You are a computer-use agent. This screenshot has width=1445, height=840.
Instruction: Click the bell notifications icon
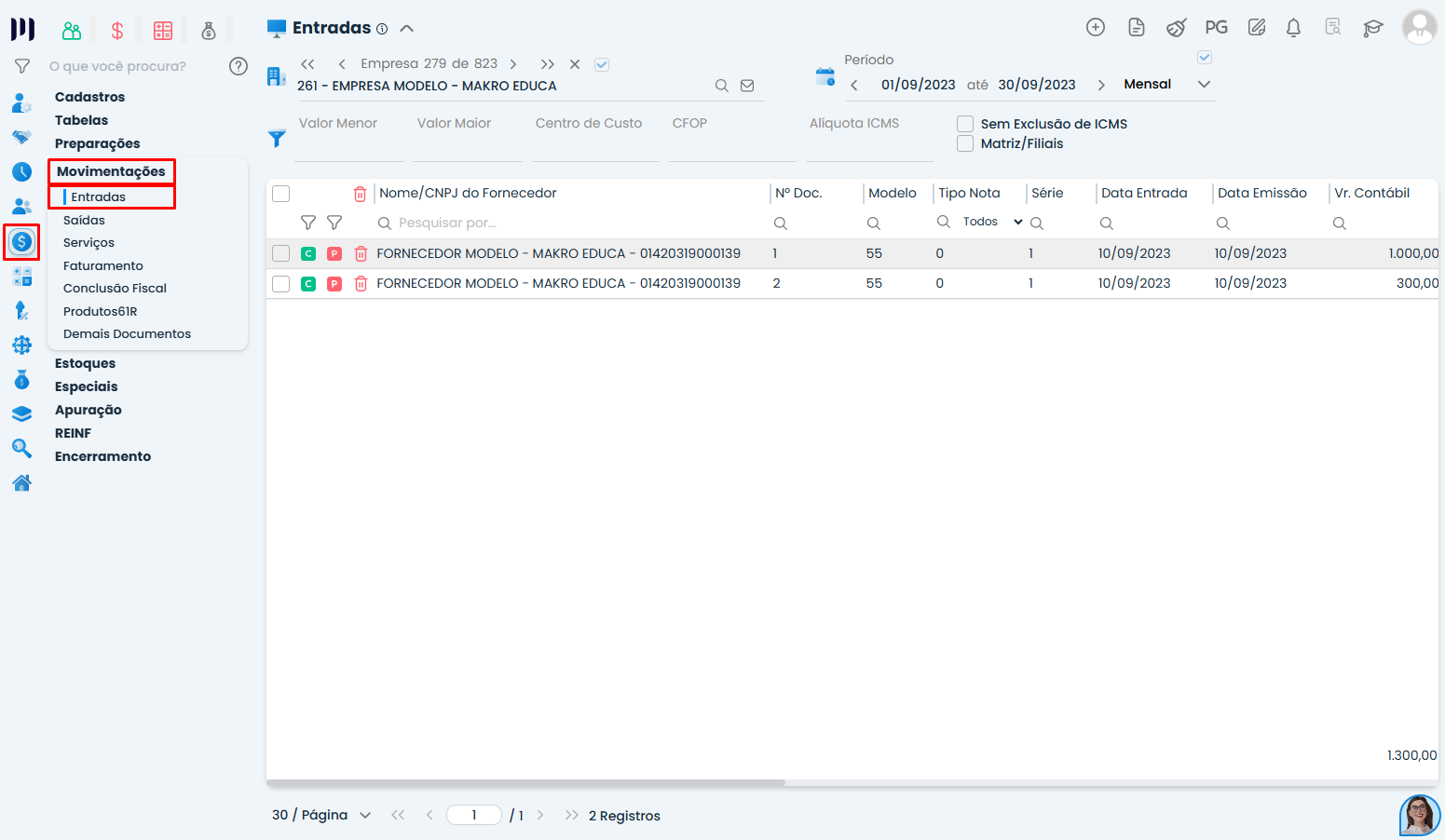click(1293, 28)
